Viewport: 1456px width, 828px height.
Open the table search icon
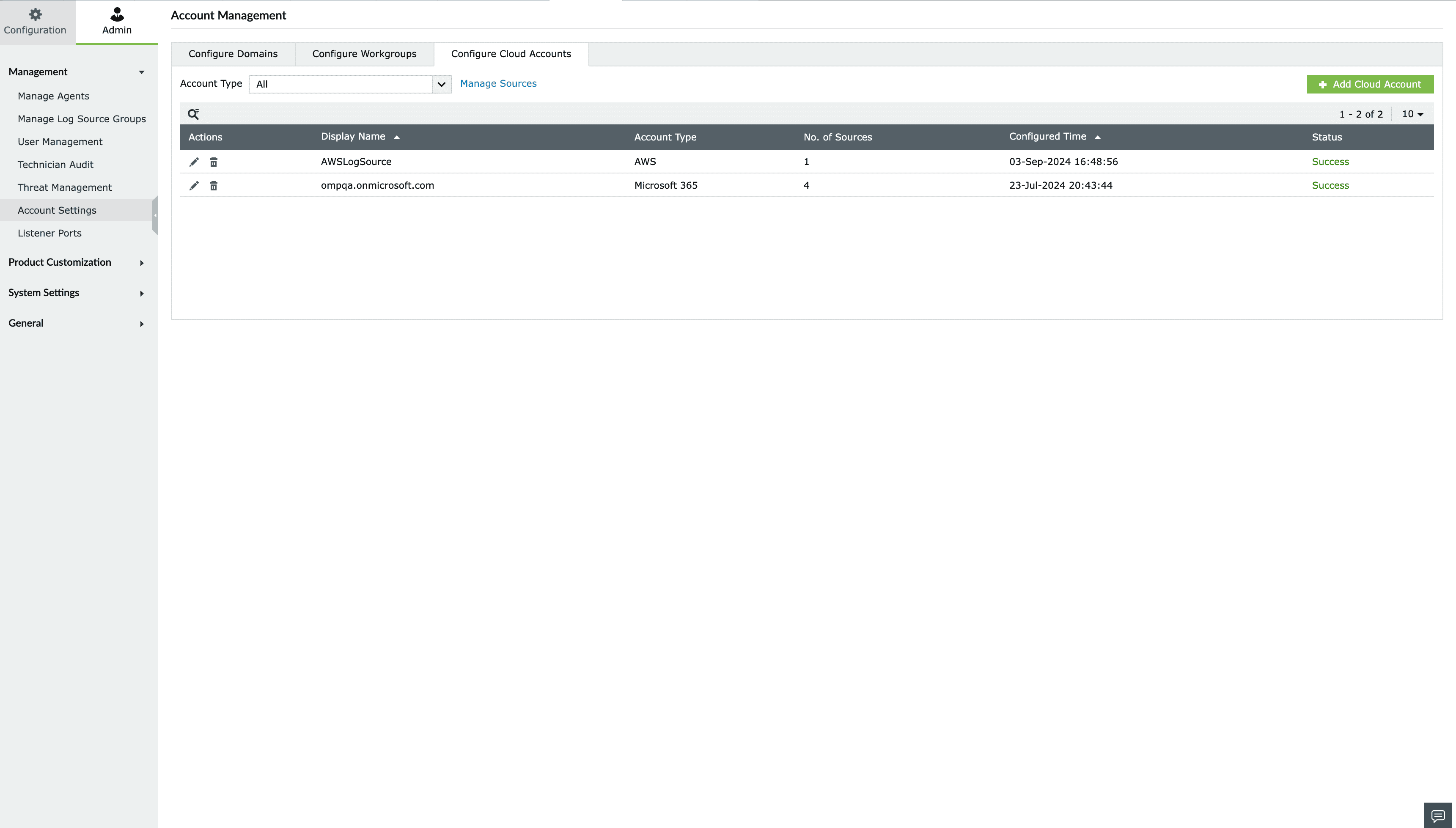tap(193, 114)
